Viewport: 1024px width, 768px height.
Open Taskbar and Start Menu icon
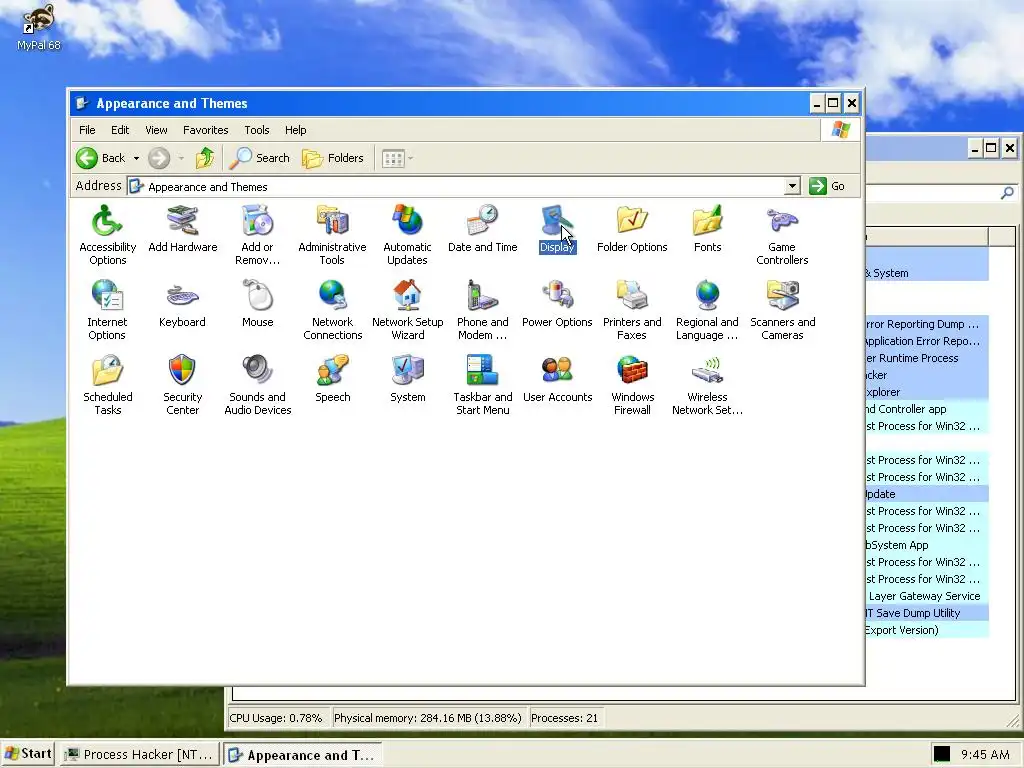[483, 385]
